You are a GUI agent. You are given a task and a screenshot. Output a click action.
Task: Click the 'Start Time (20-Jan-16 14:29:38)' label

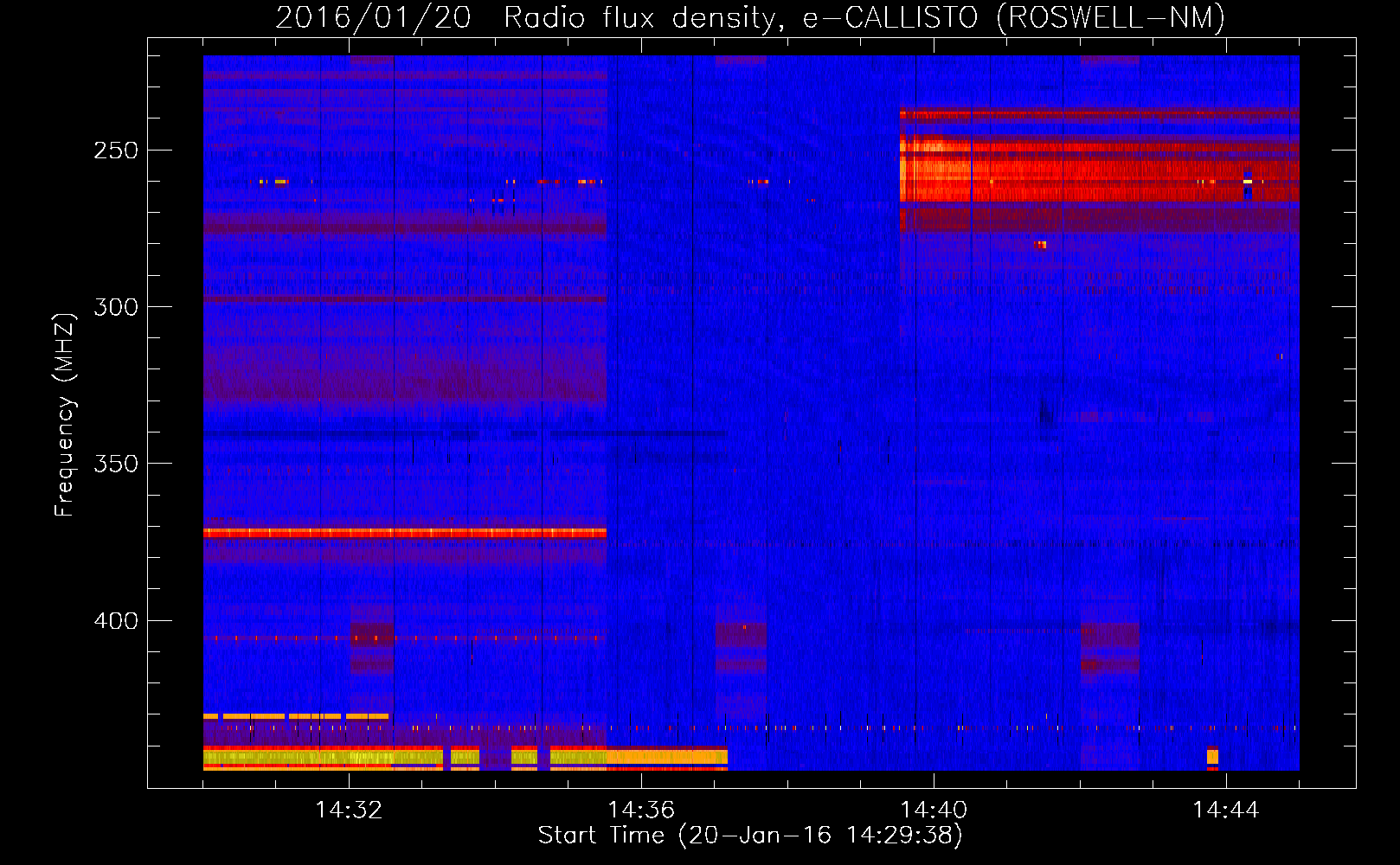pos(750,836)
